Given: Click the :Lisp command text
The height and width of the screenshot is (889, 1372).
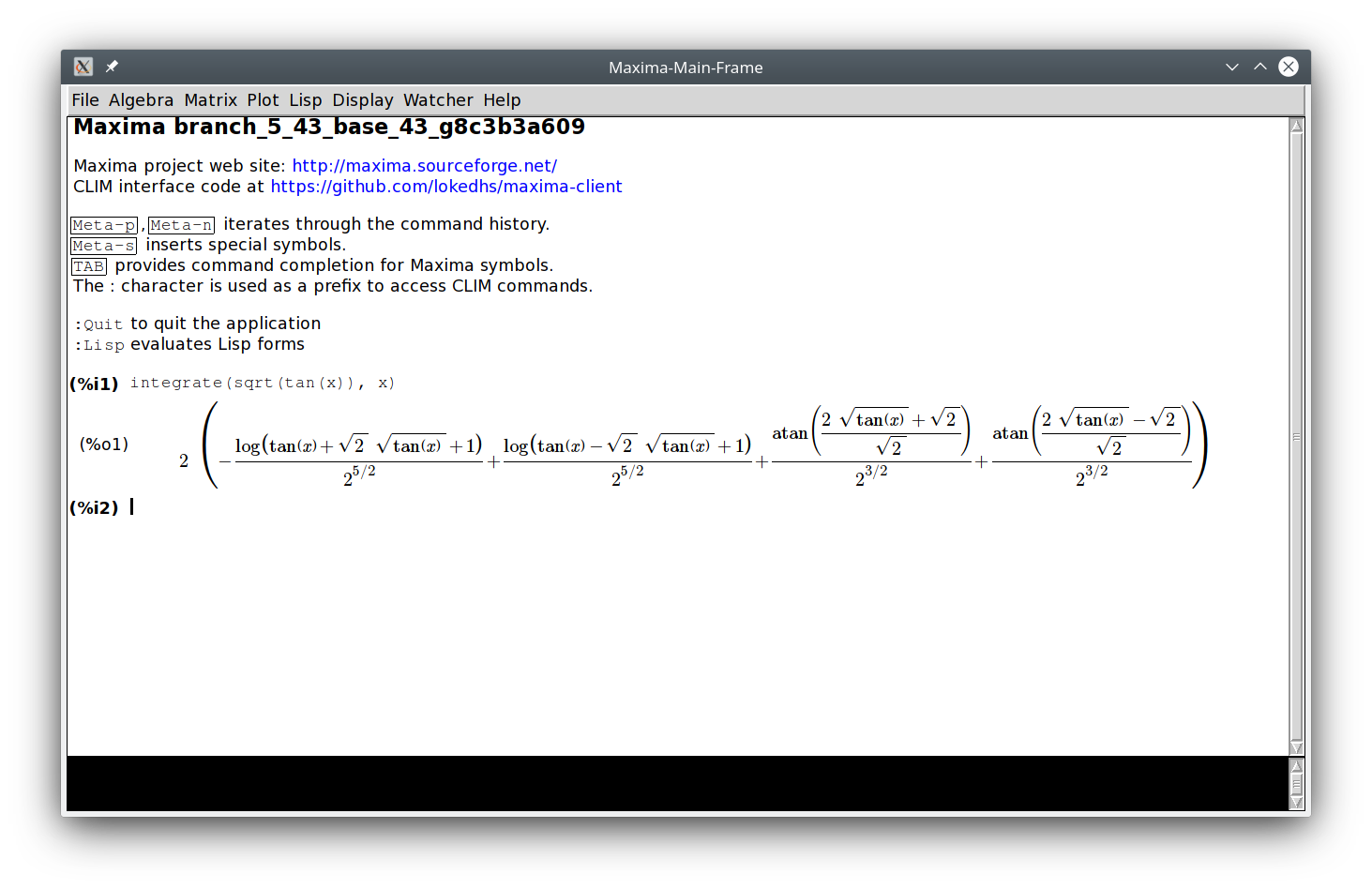Looking at the screenshot, I should click(x=98, y=345).
